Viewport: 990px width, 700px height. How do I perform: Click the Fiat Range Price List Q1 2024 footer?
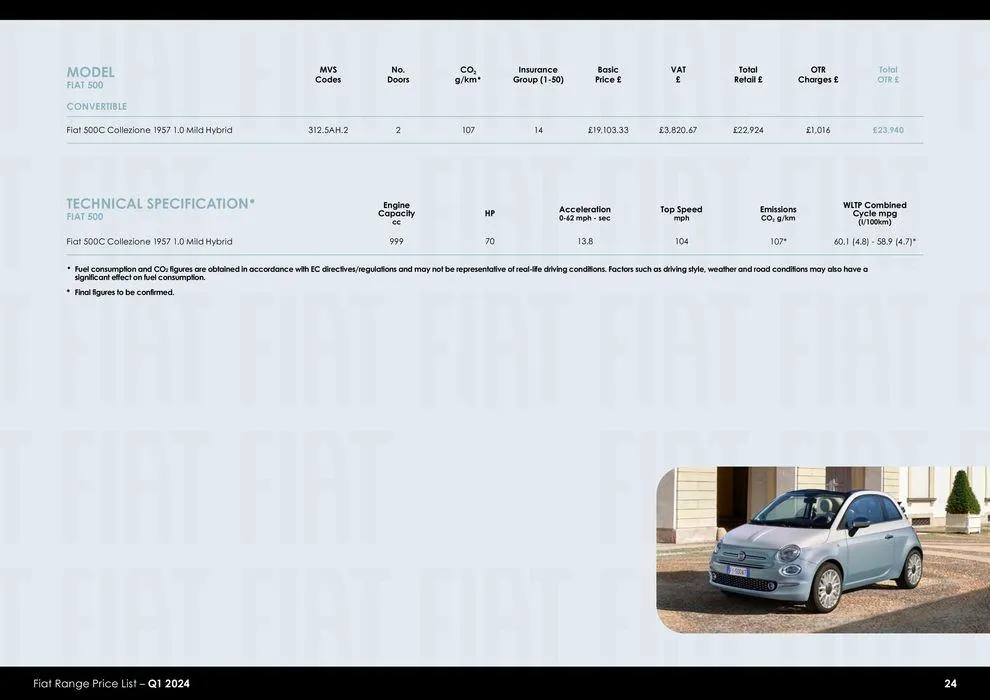(110, 682)
